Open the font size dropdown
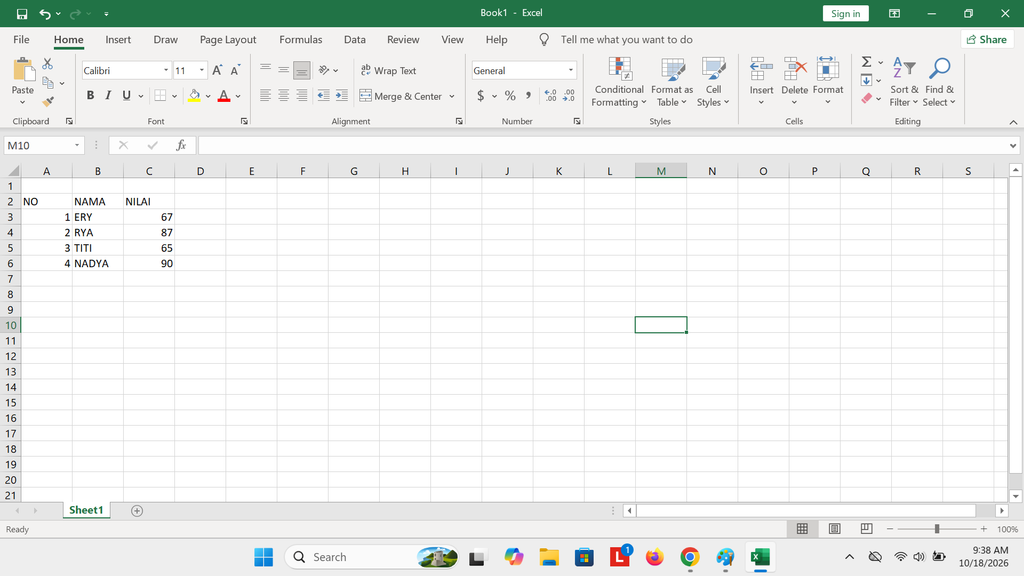The width and height of the screenshot is (1024, 576). click(x=202, y=71)
